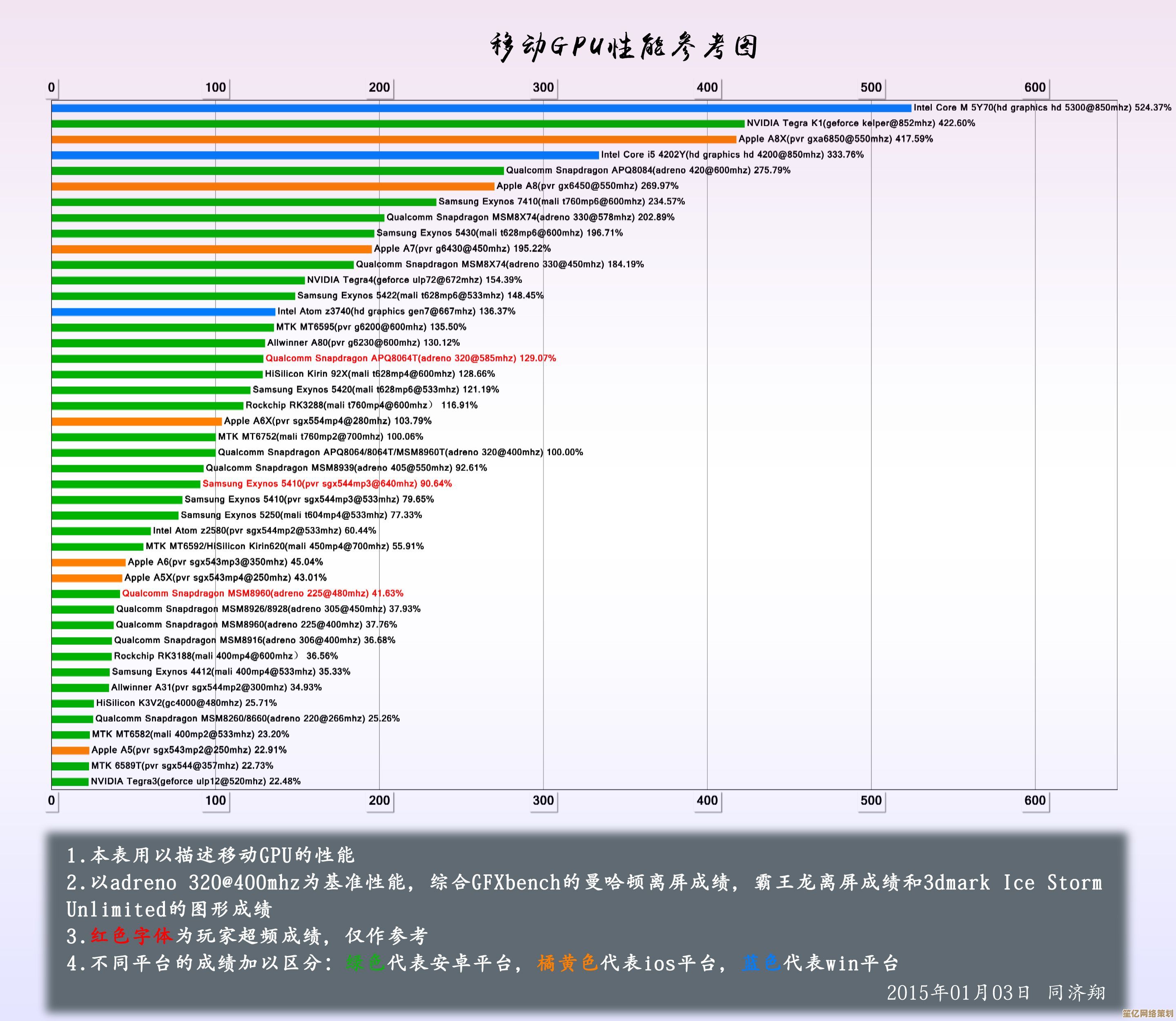Screen dimensions: 1176x1021
Task: Select red Exynos 5410 sgx544mp3@640mhz 90.64% label
Action: click(327, 484)
